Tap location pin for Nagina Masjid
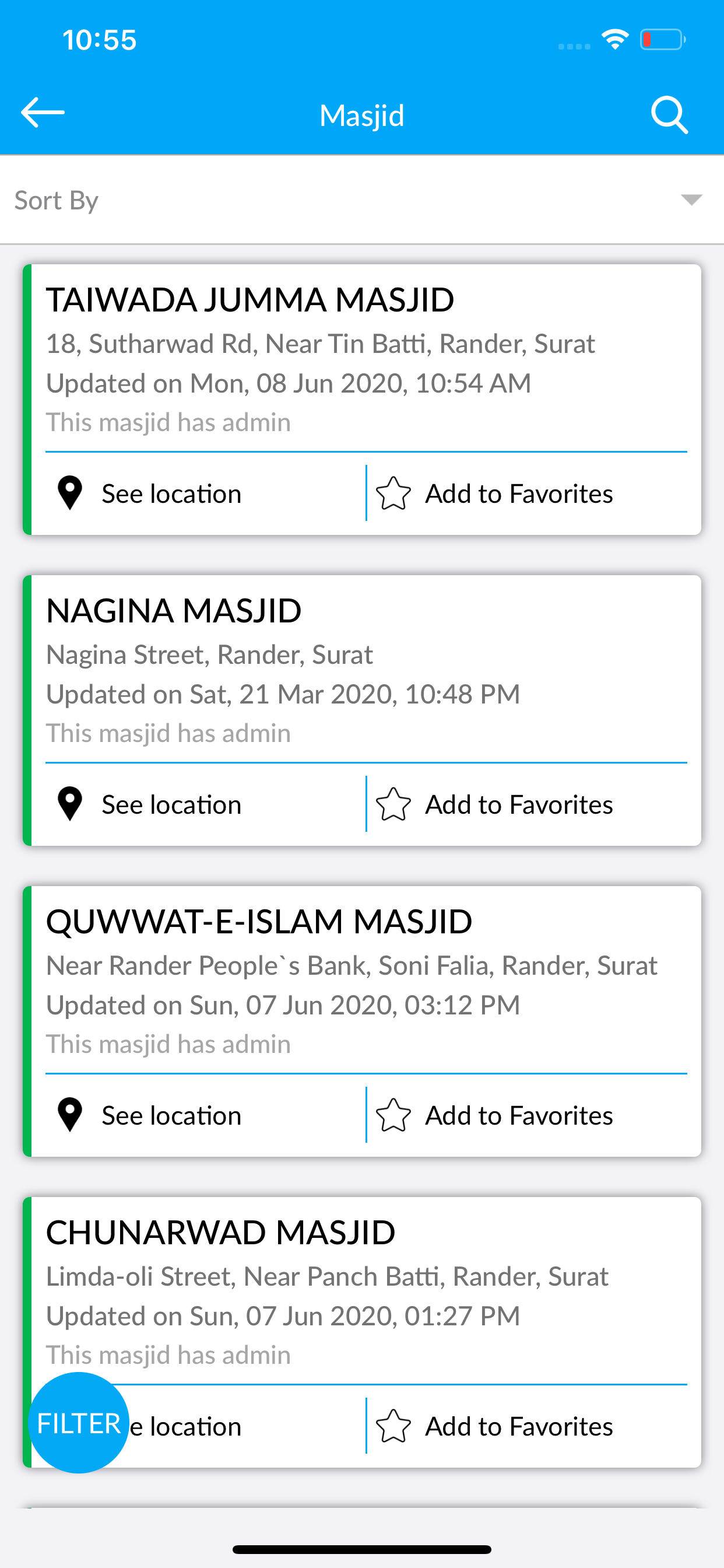 coord(70,804)
